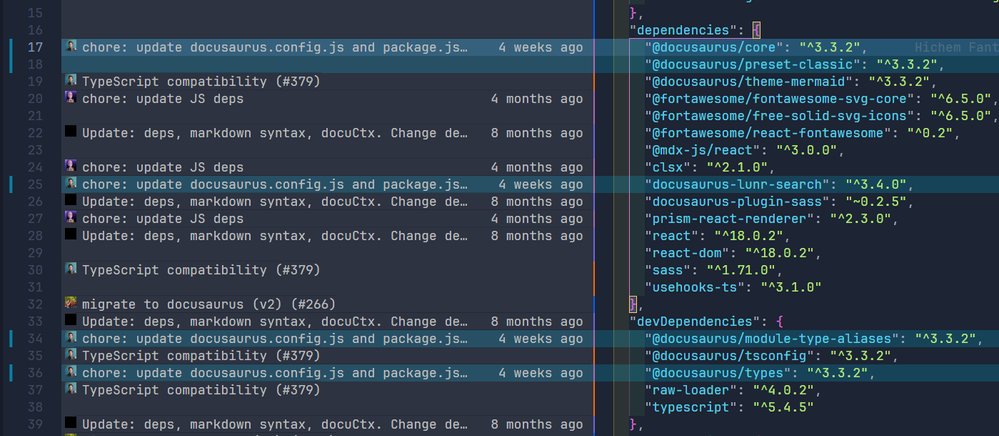Click the black avatar on blame line 33
This screenshot has width=999, height=436.
coord(71,321)
